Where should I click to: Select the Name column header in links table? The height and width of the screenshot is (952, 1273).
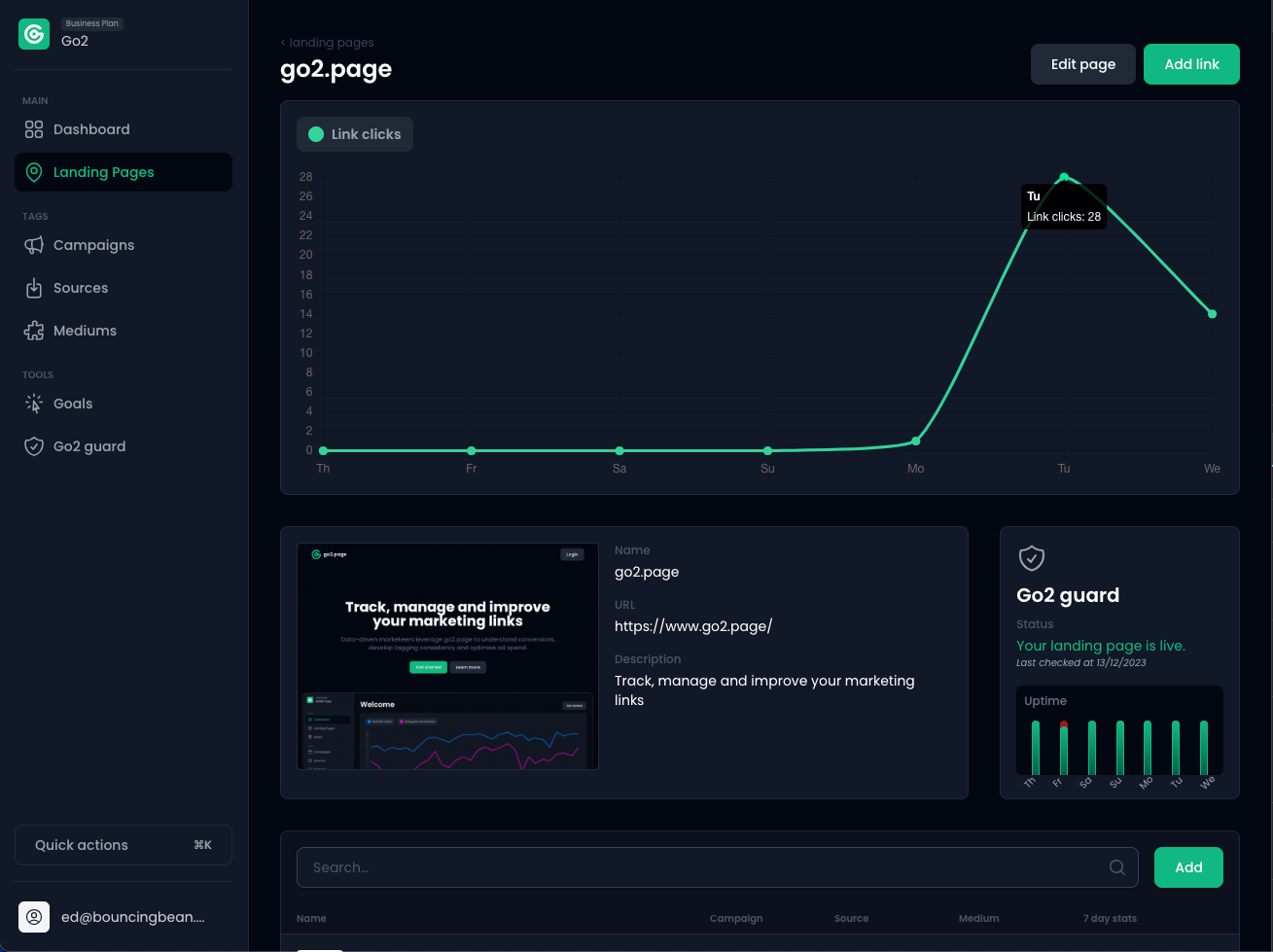311,918
